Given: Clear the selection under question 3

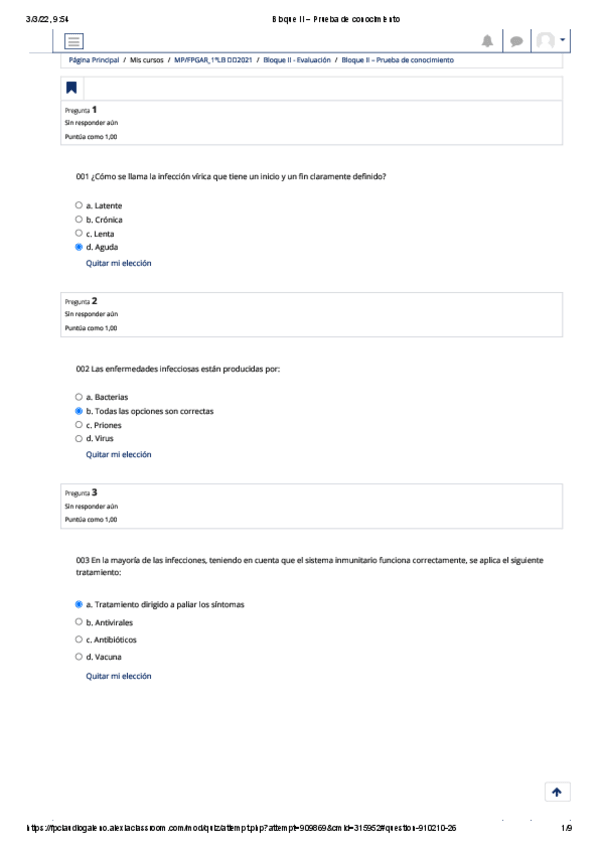Looking at the screenshot, I should point(118,676).
